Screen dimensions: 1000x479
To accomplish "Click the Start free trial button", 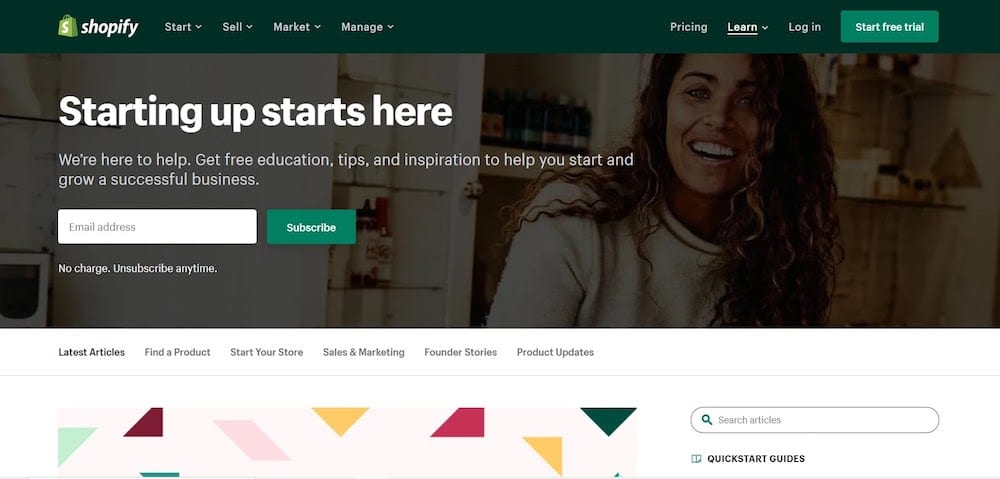I will click(889, 27).
